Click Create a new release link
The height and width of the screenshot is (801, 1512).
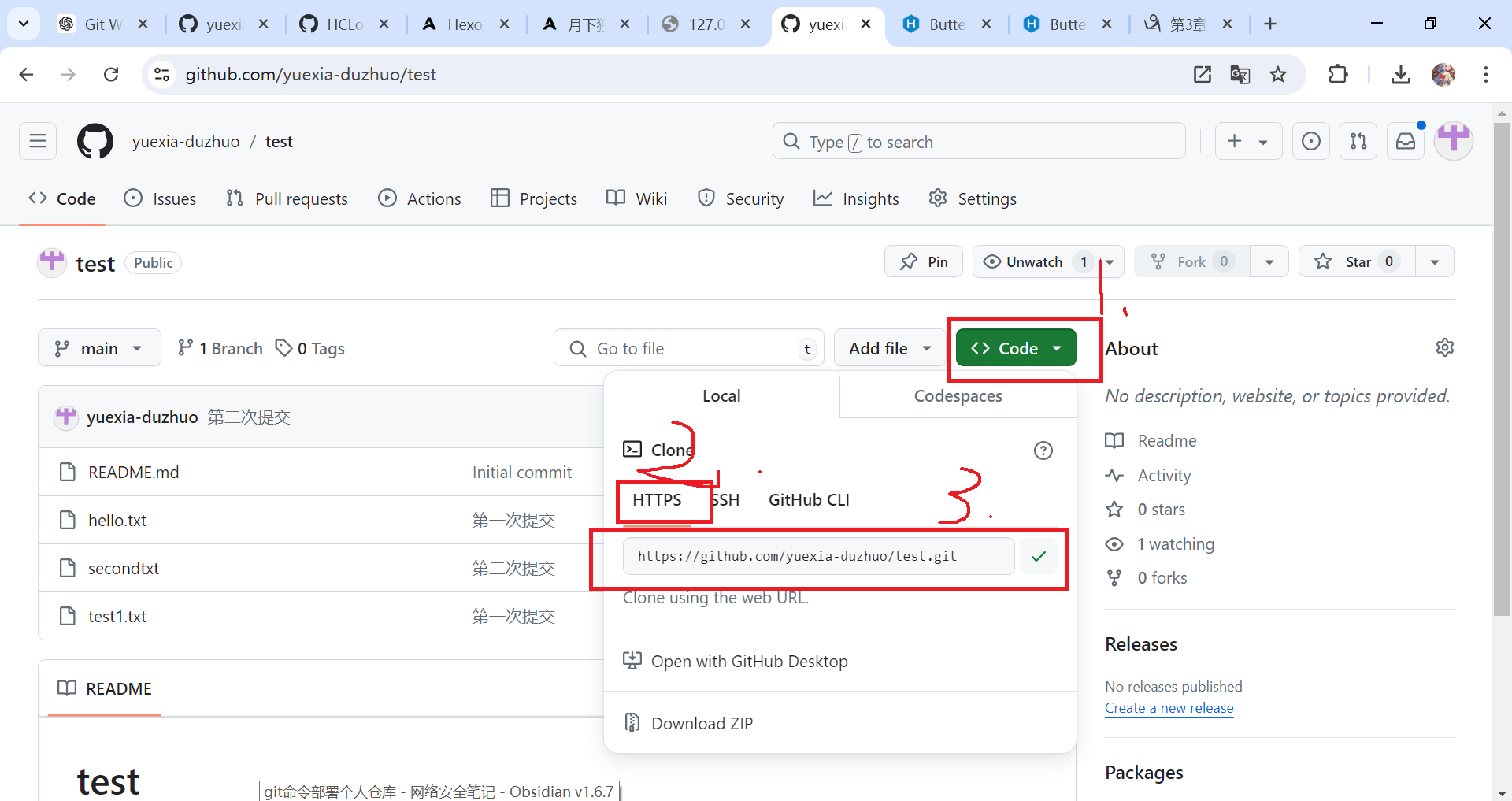tap(1169, 708)
